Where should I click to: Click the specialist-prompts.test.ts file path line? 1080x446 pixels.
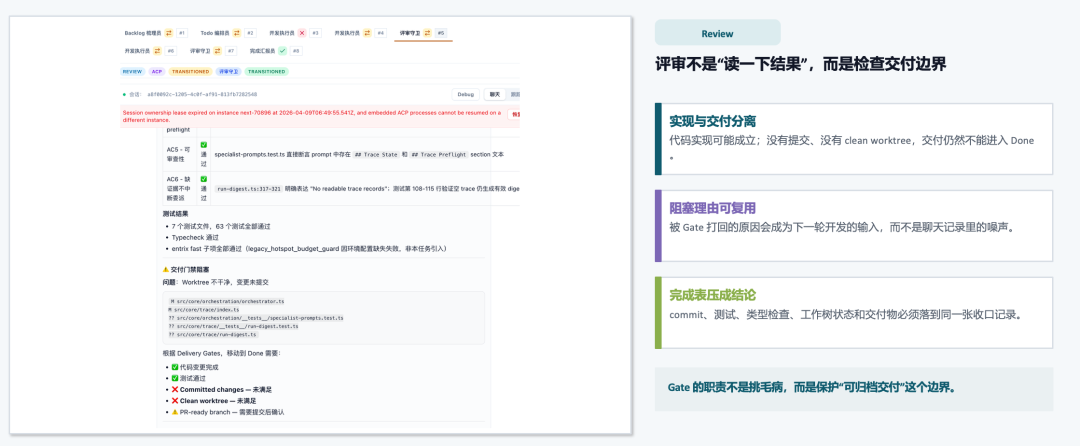click(256, 318)
